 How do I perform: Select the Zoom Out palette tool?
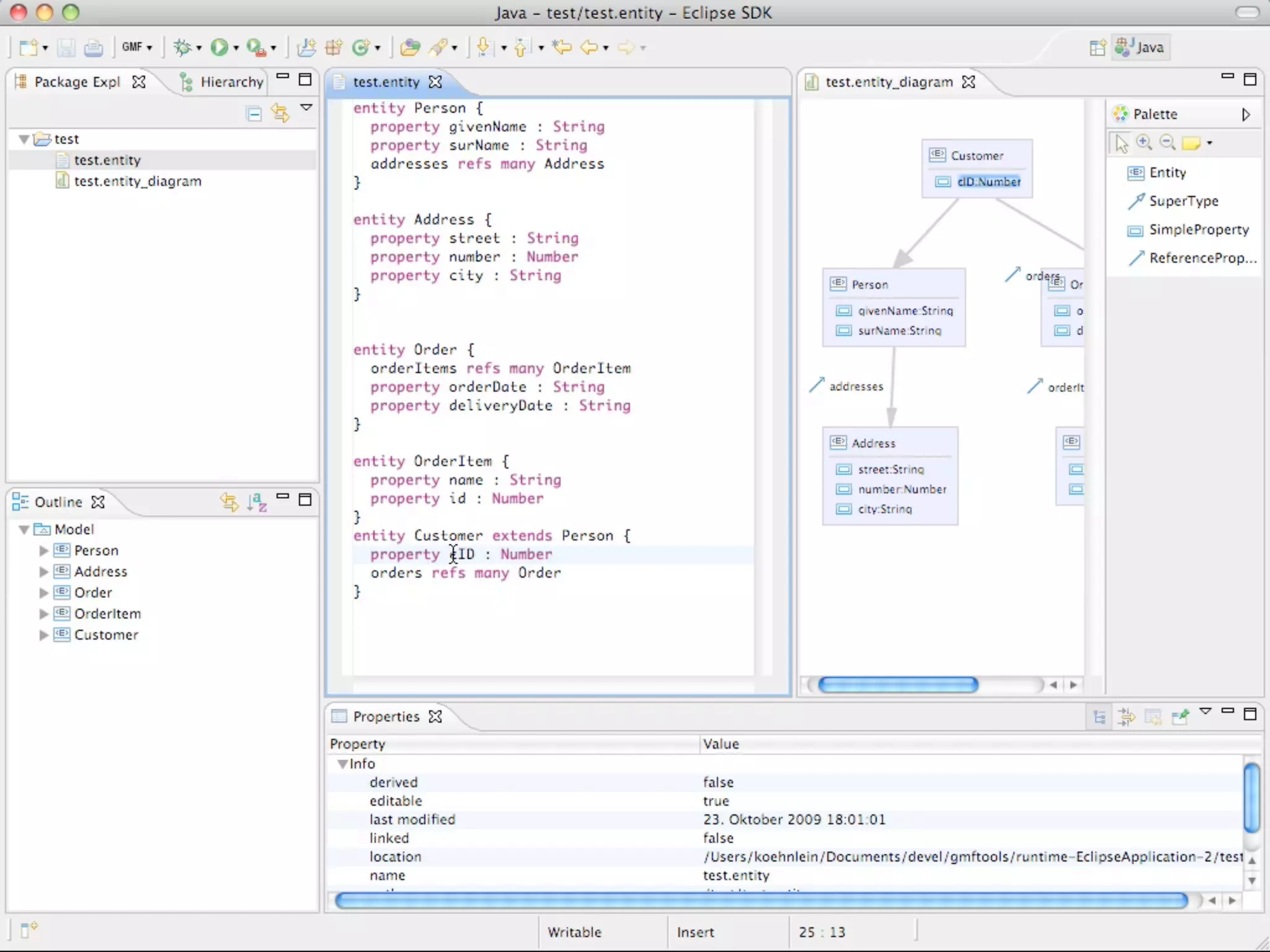point(1167,143)
